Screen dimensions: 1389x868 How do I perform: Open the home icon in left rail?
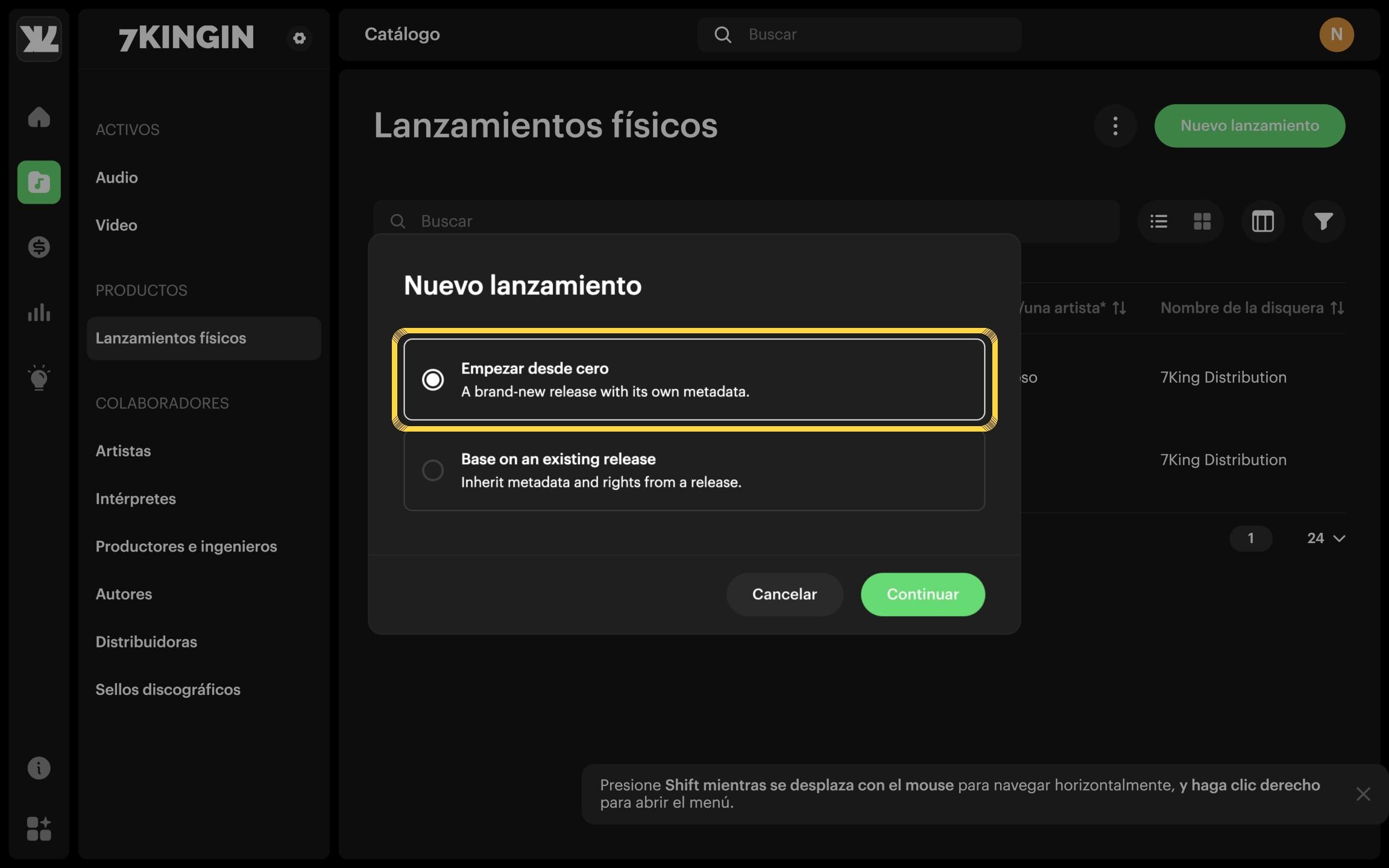point(39,117)
